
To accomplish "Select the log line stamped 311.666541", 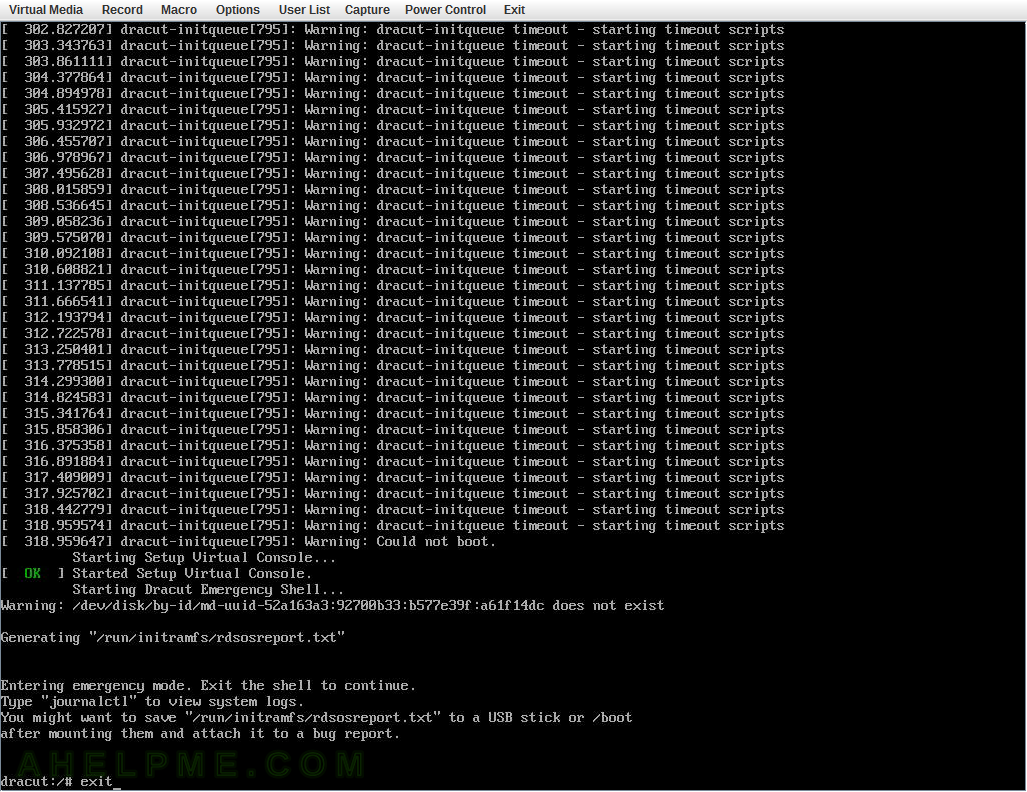I will 392,301.
